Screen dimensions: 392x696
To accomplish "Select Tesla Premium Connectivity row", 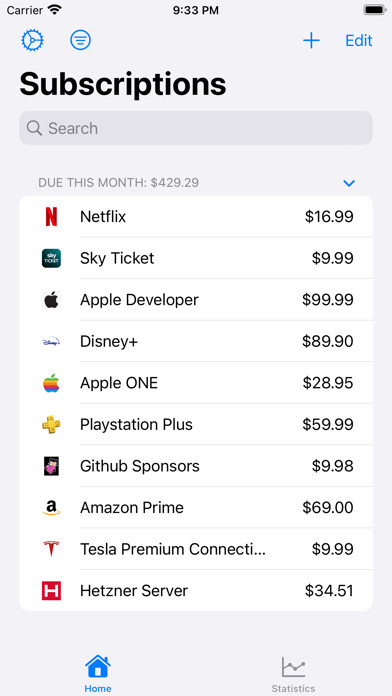I will 196,549.
